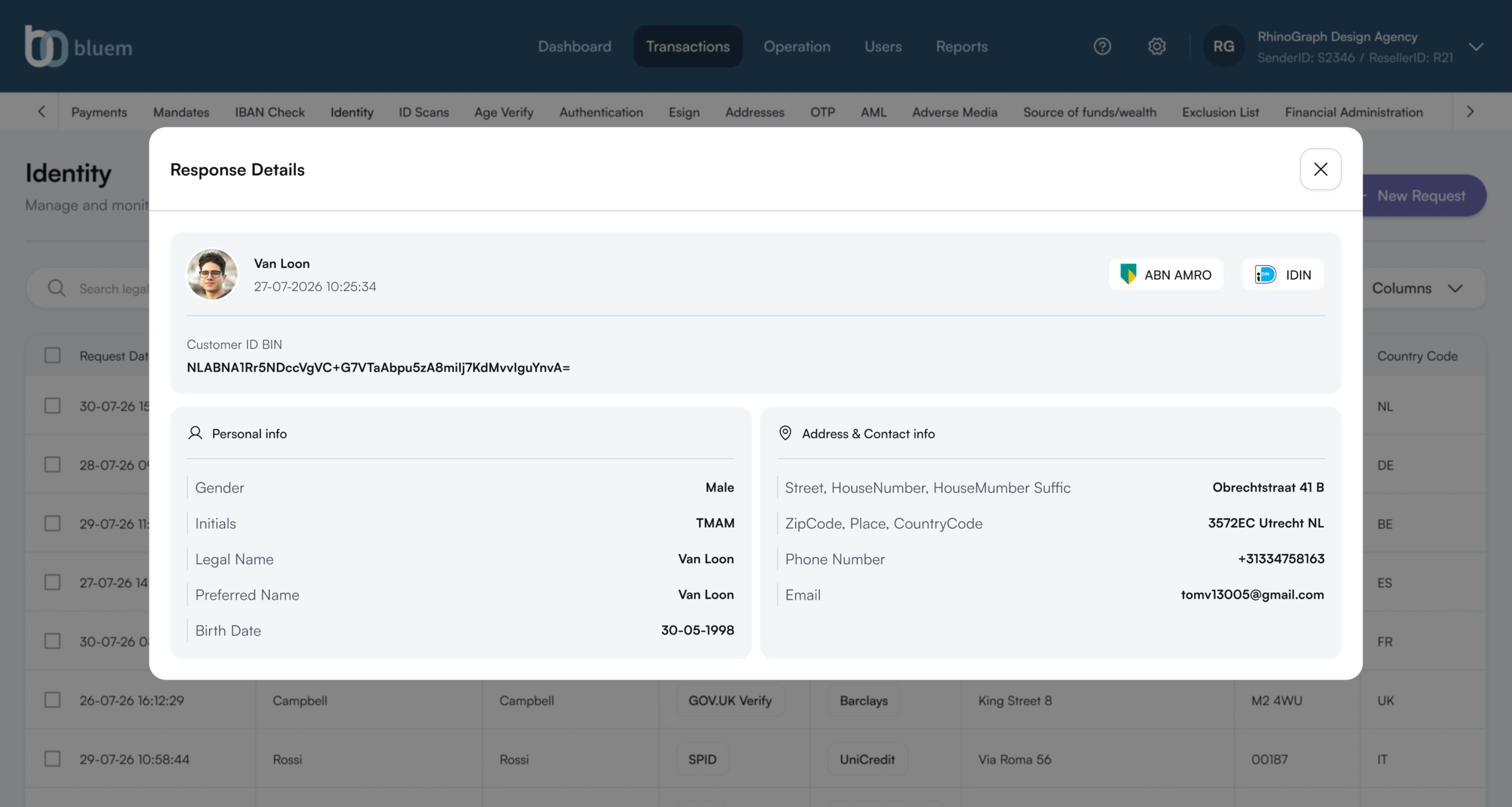Screen dimensions: 1512x807
Task: Click the Country Code column header
Action: (1417, 356)
